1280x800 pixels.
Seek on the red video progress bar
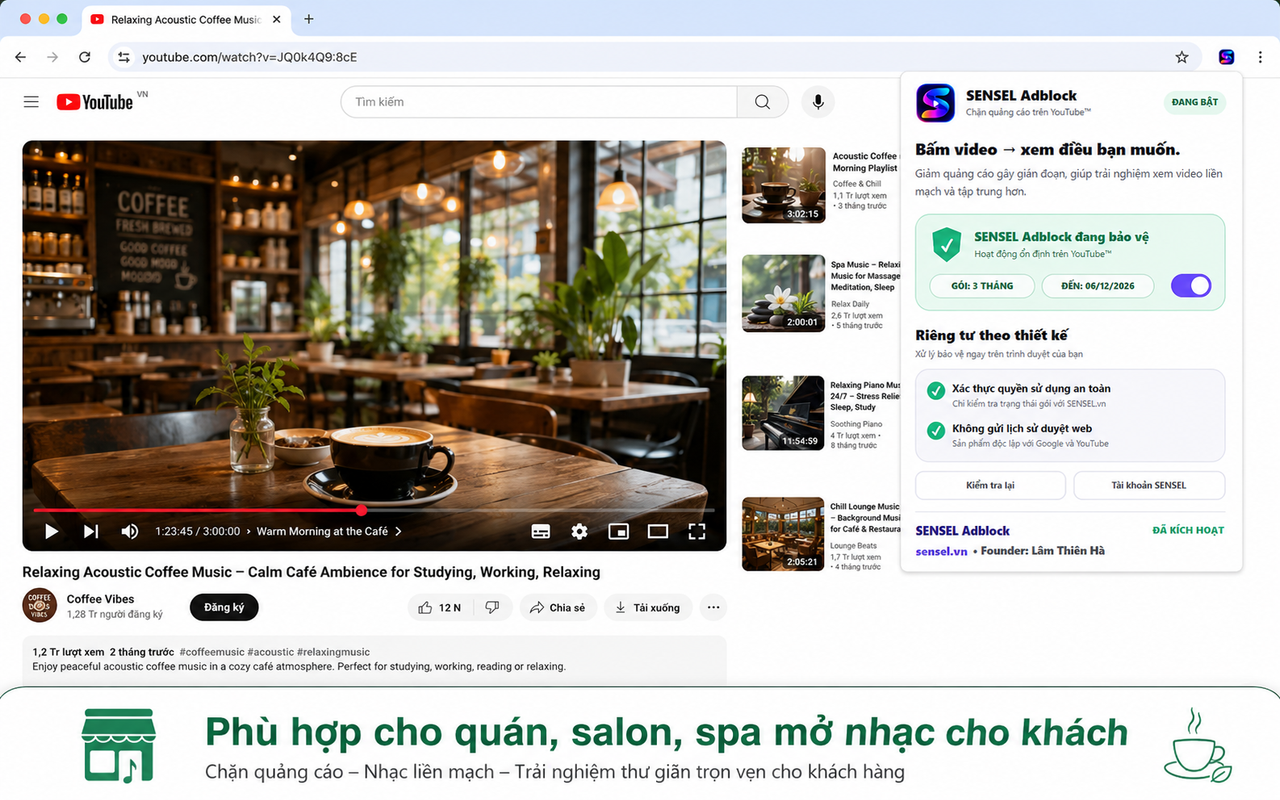coord(374,510)
